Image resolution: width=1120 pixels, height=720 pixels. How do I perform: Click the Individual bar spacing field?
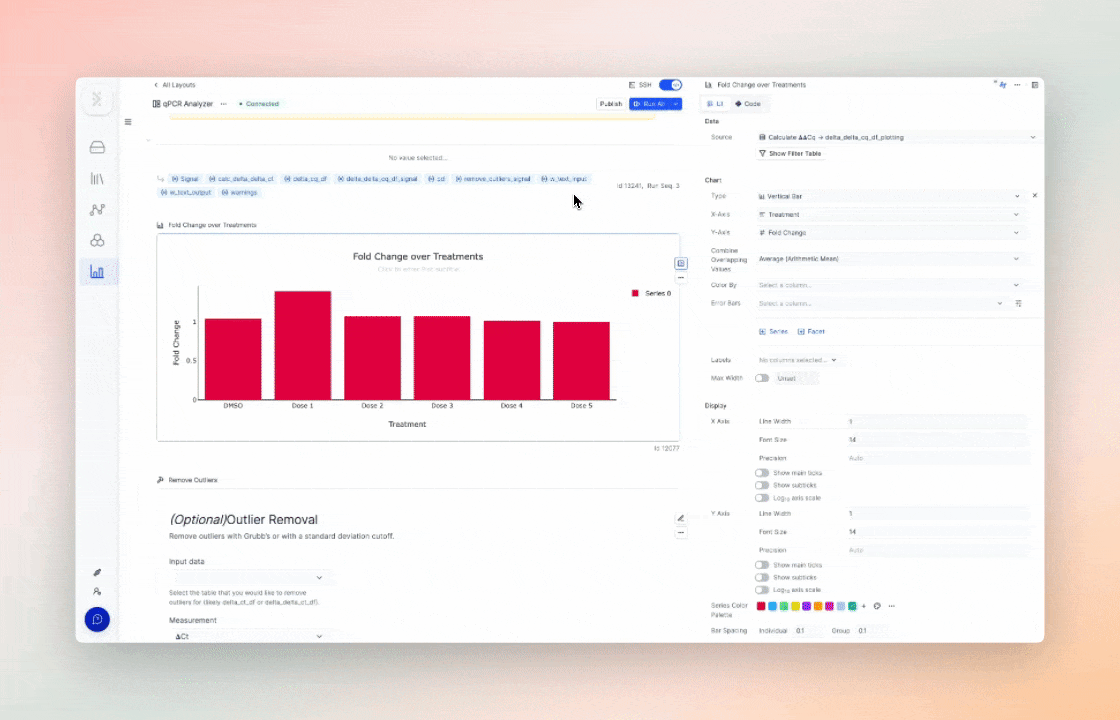pyautogui.click(x=807, y=631)
